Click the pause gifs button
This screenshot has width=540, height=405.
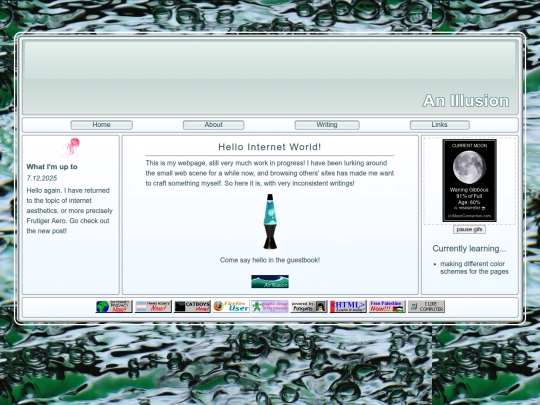pos(469,229)
